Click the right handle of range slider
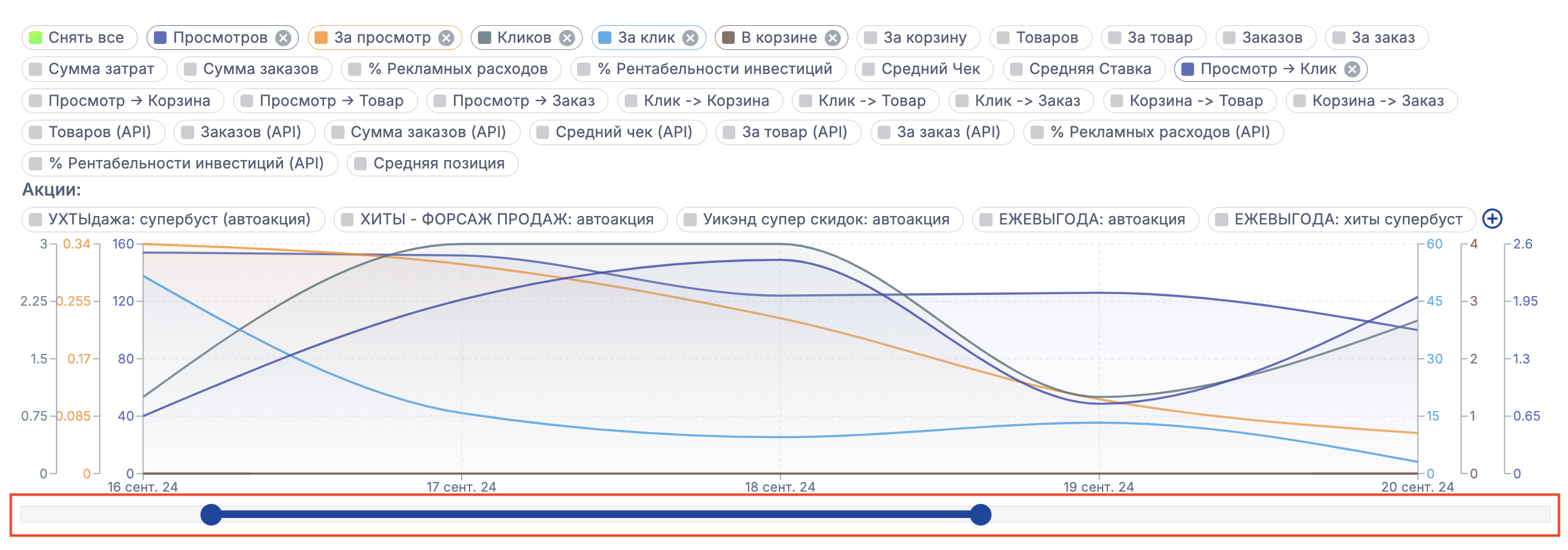The image size is (1568, 550). pos(980,514)
